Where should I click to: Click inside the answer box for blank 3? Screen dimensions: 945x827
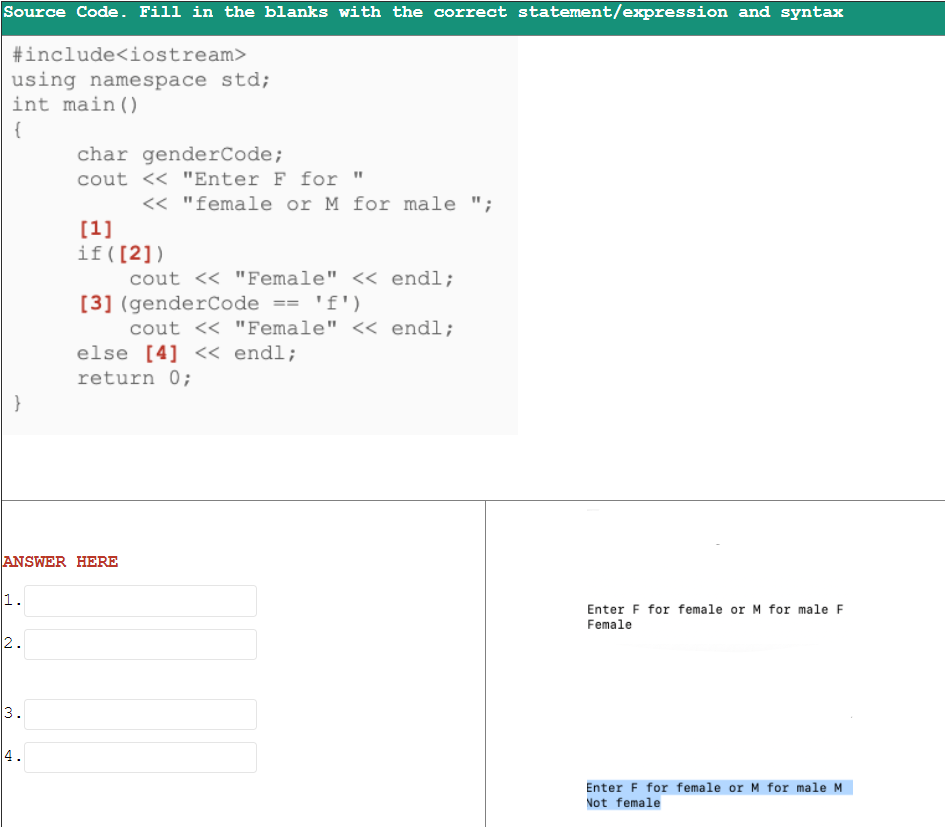140,714
